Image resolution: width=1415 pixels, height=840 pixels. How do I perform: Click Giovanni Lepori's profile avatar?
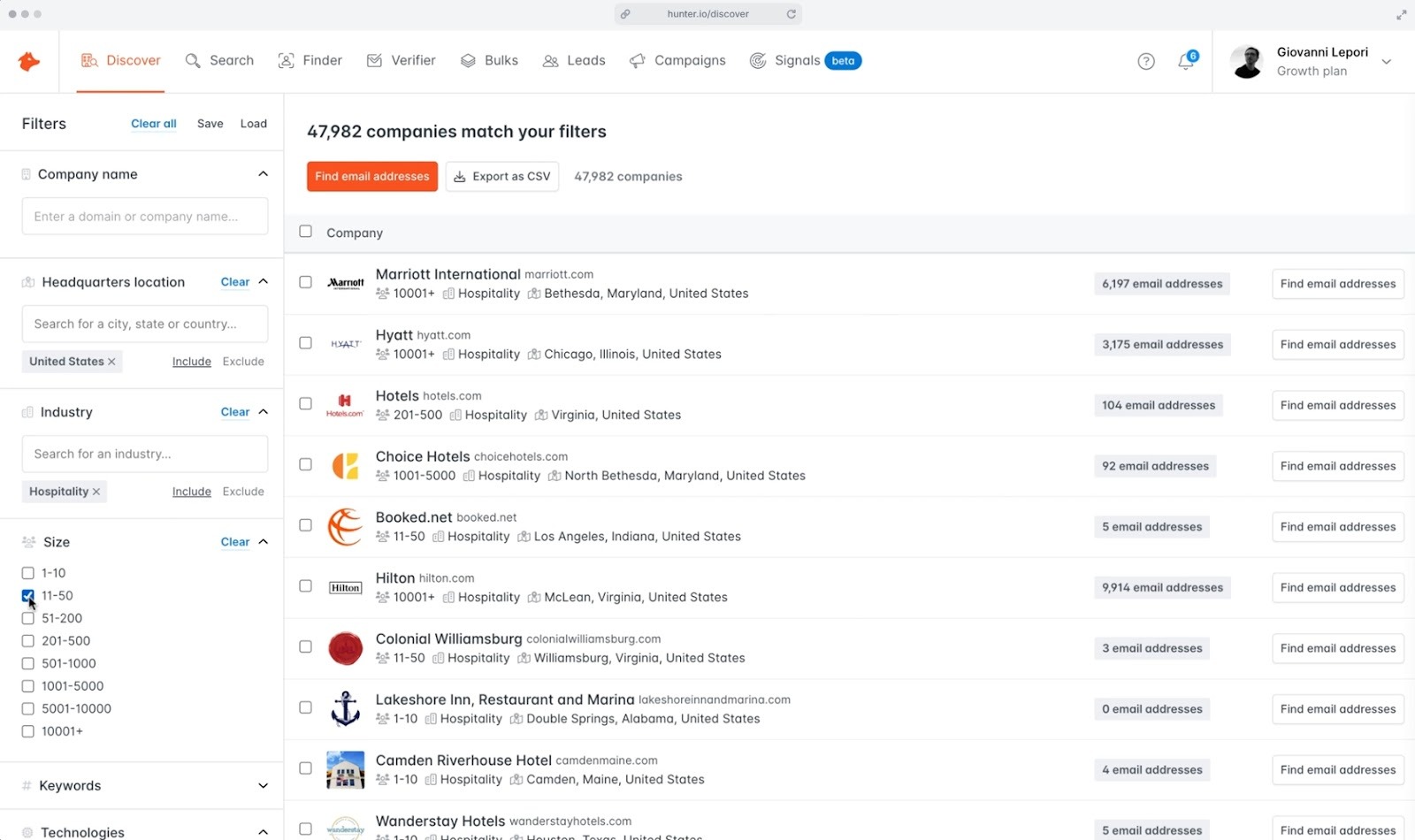[1247, 61]
